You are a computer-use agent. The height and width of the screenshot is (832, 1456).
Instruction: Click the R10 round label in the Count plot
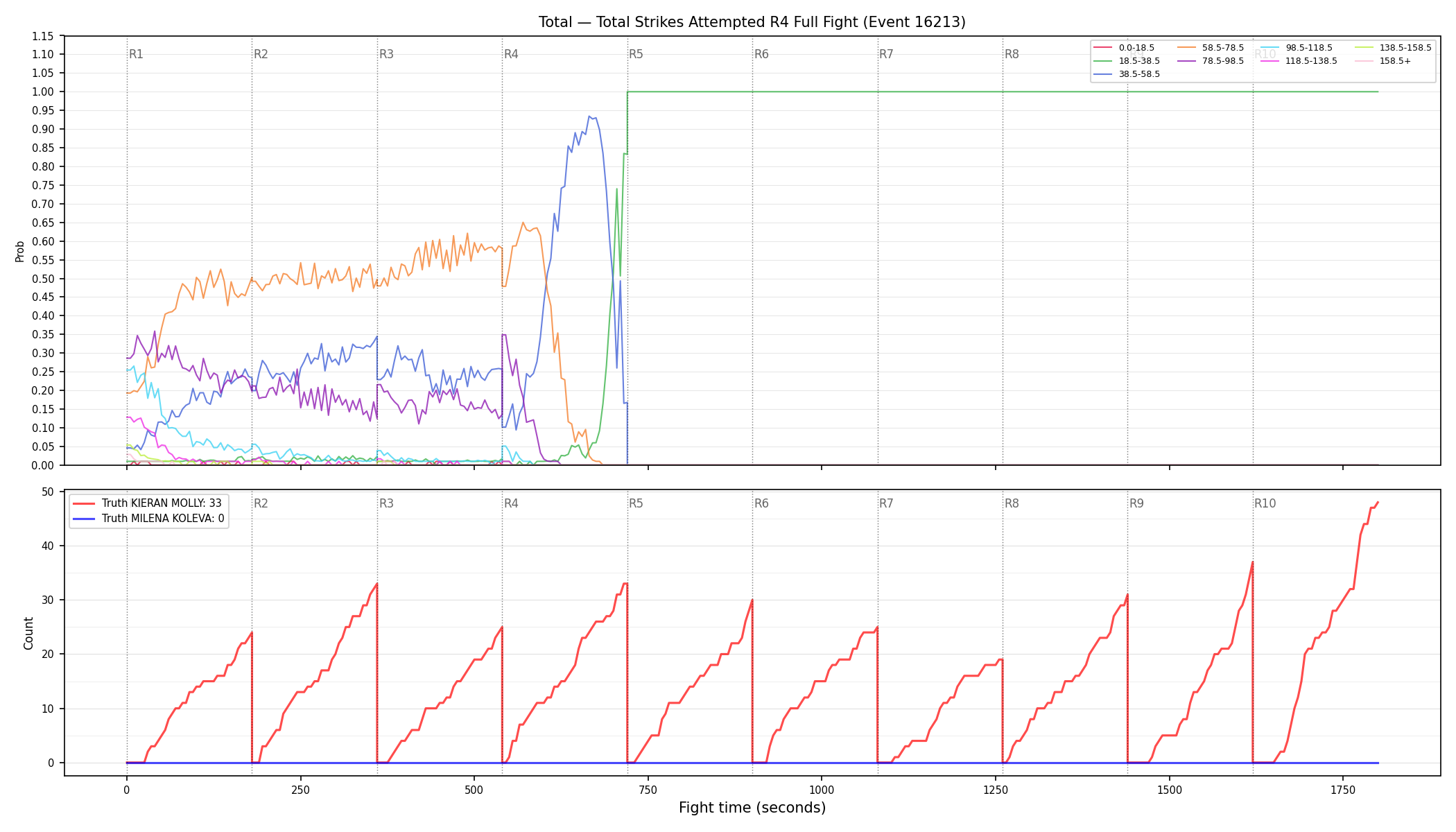click(1265, 503)
